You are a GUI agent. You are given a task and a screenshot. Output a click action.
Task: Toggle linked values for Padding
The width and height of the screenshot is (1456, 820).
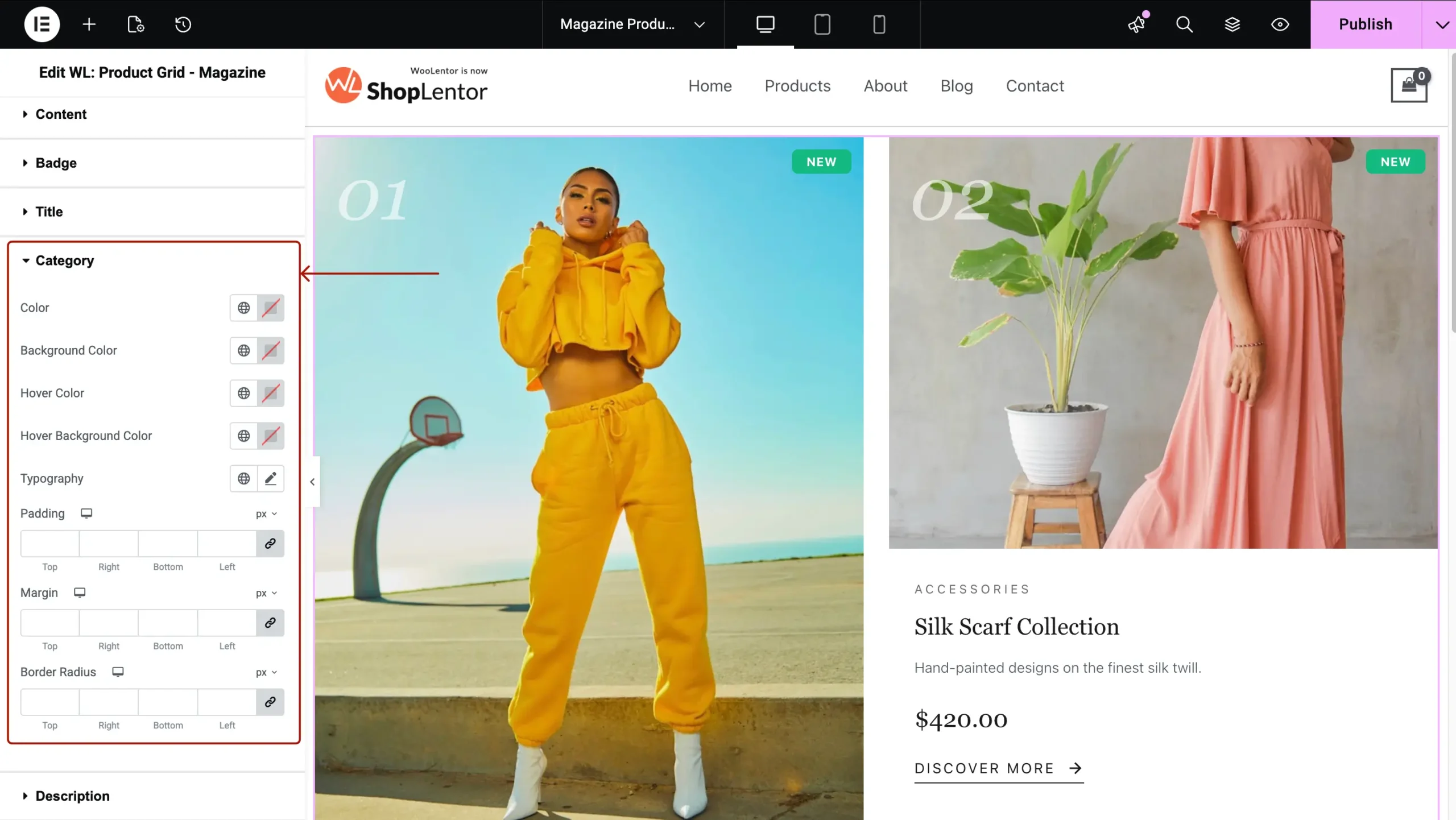click(x=270, y=543)
